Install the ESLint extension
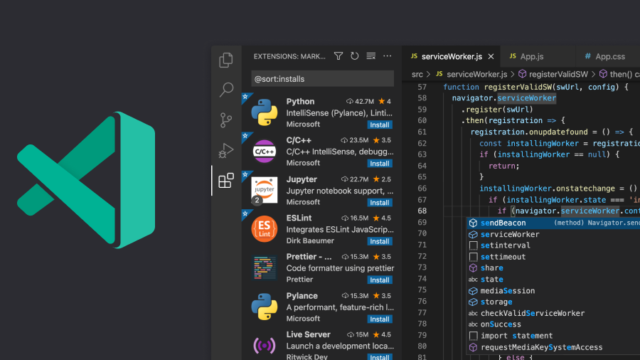Screen dimensions: 640x360 pyautogui.click(x=379, y=241)
